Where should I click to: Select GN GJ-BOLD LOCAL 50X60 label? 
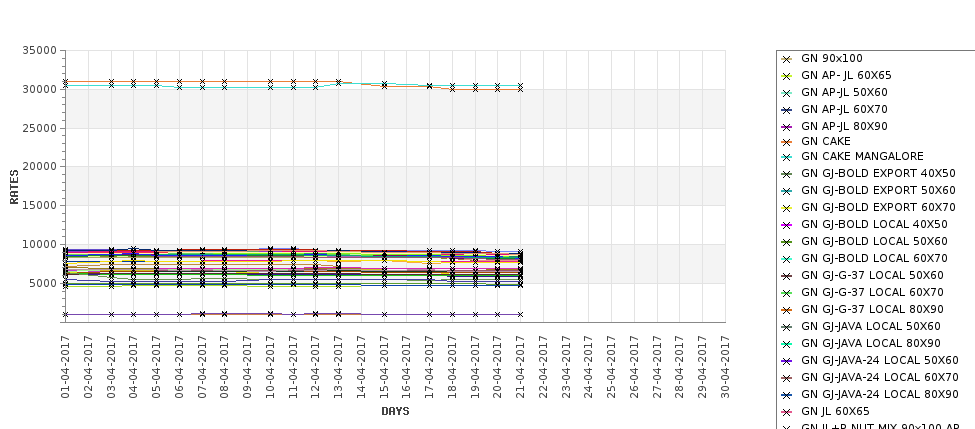[874, 241]
